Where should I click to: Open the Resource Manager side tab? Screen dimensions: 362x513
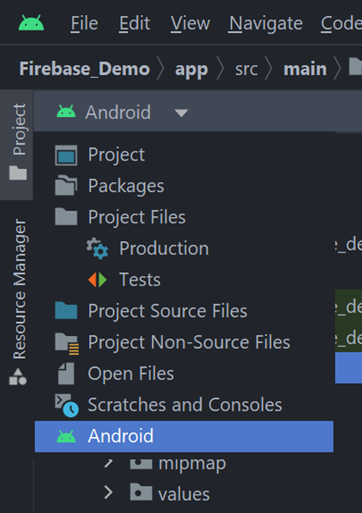tap(18, 302)
